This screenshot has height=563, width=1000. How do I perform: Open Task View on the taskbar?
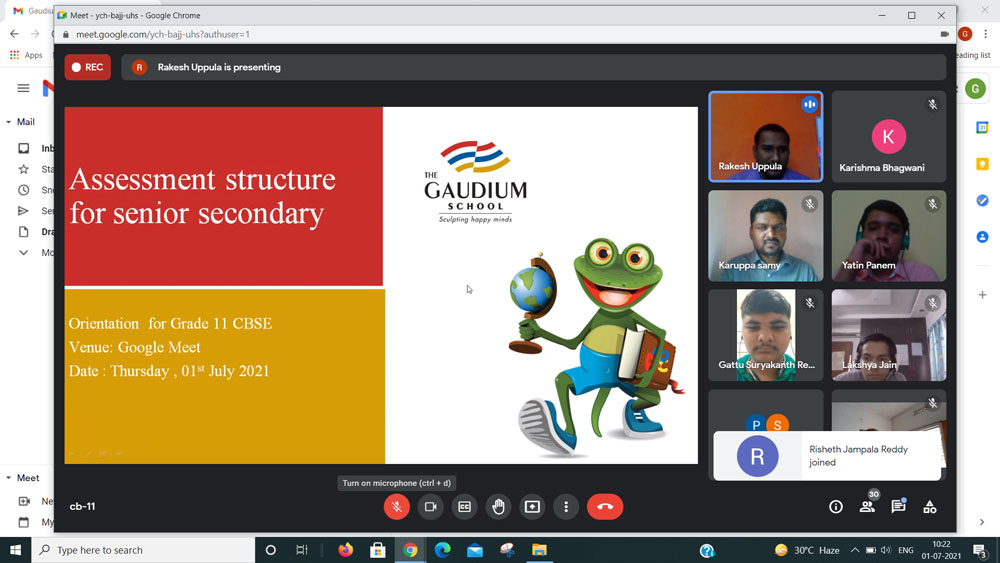pyautogui.click(x=302, y=550)
